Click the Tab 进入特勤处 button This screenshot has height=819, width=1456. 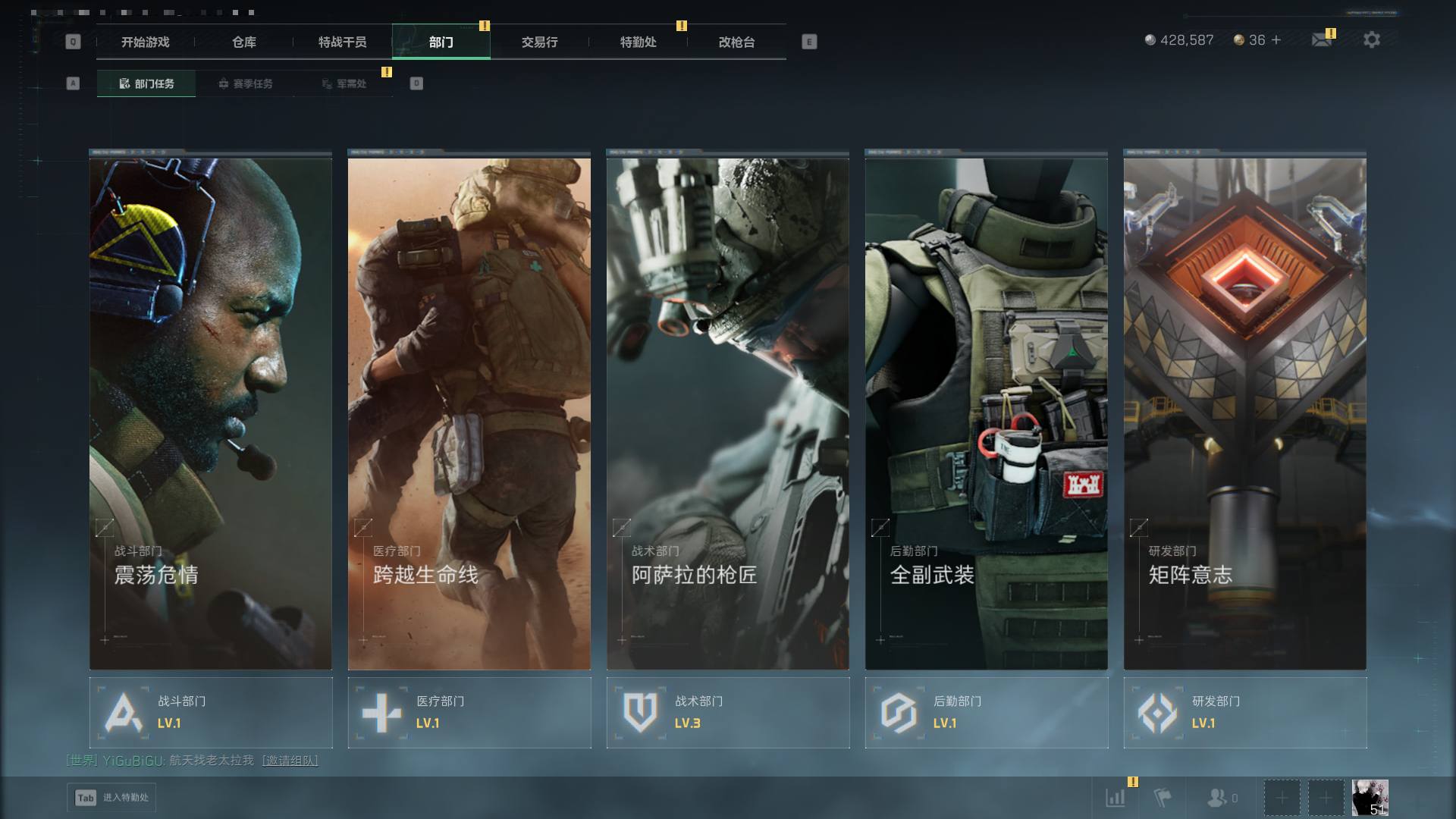pos(111,798)
